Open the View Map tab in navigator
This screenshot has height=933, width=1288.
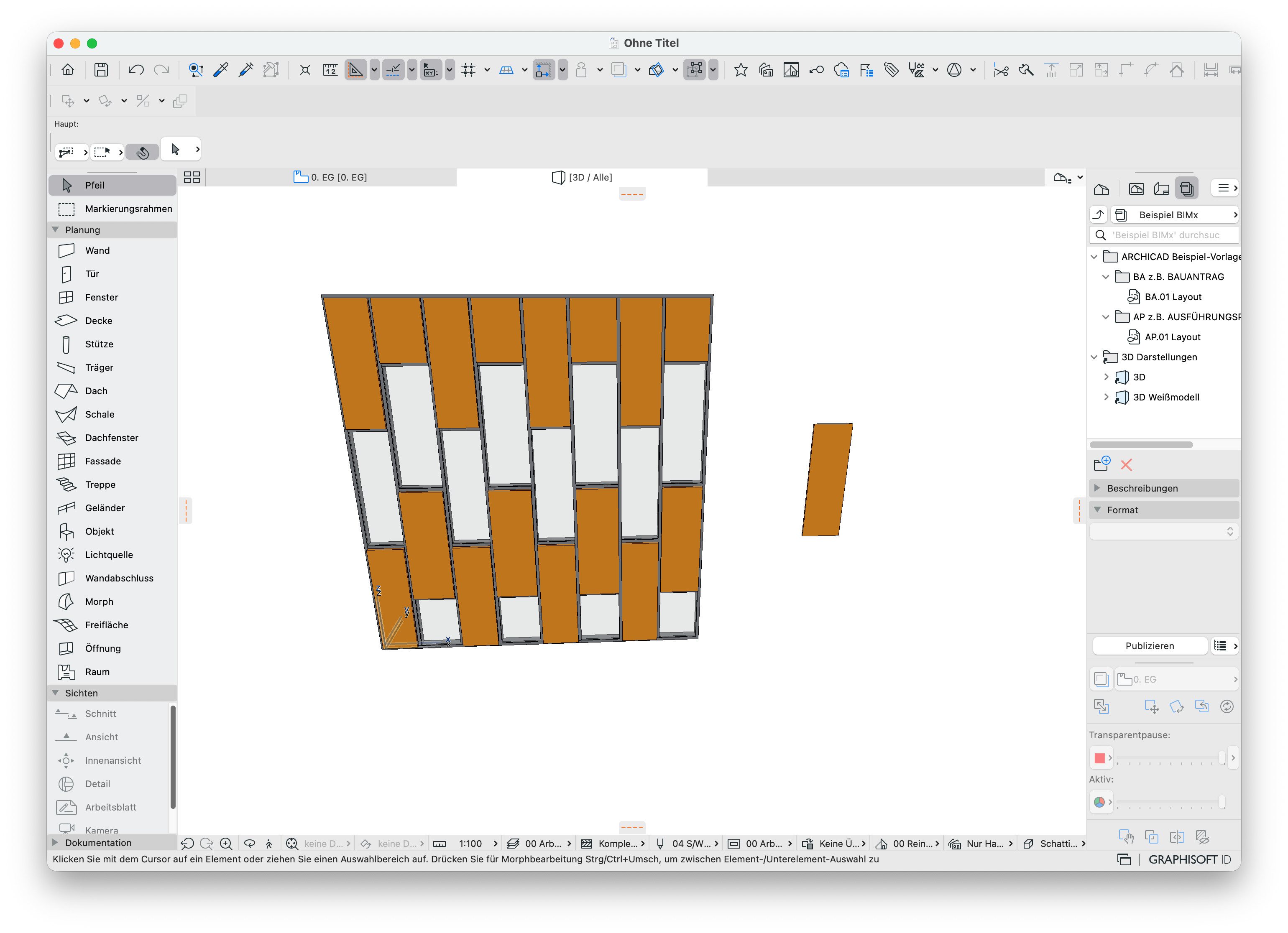1136,189
